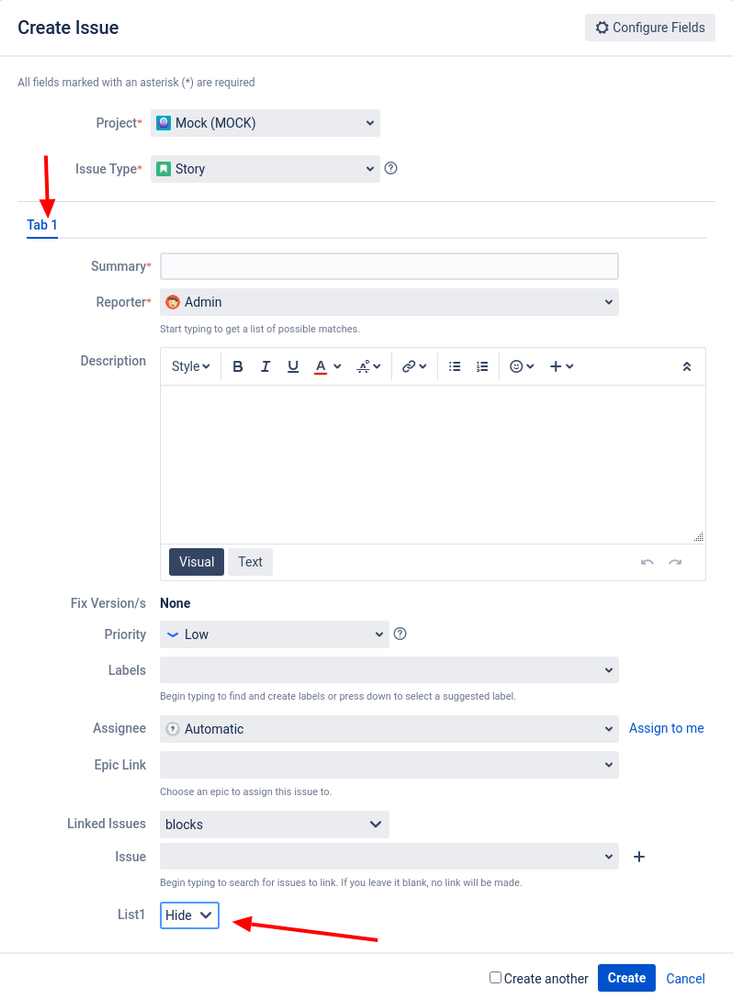The width and height of the screenshot is (733, 999).
Task: Click the blue Create button
Action: click(627, 978)
